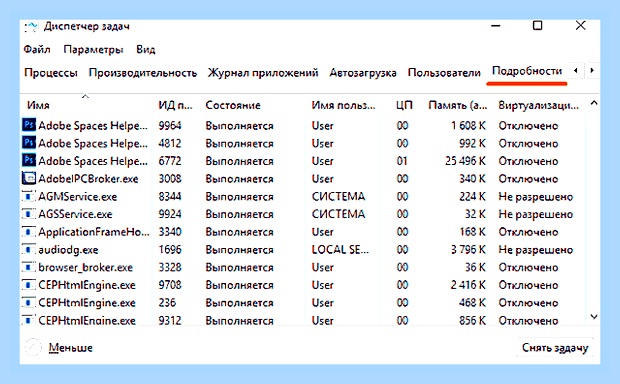Open the Вид menu

coord(146,49)
